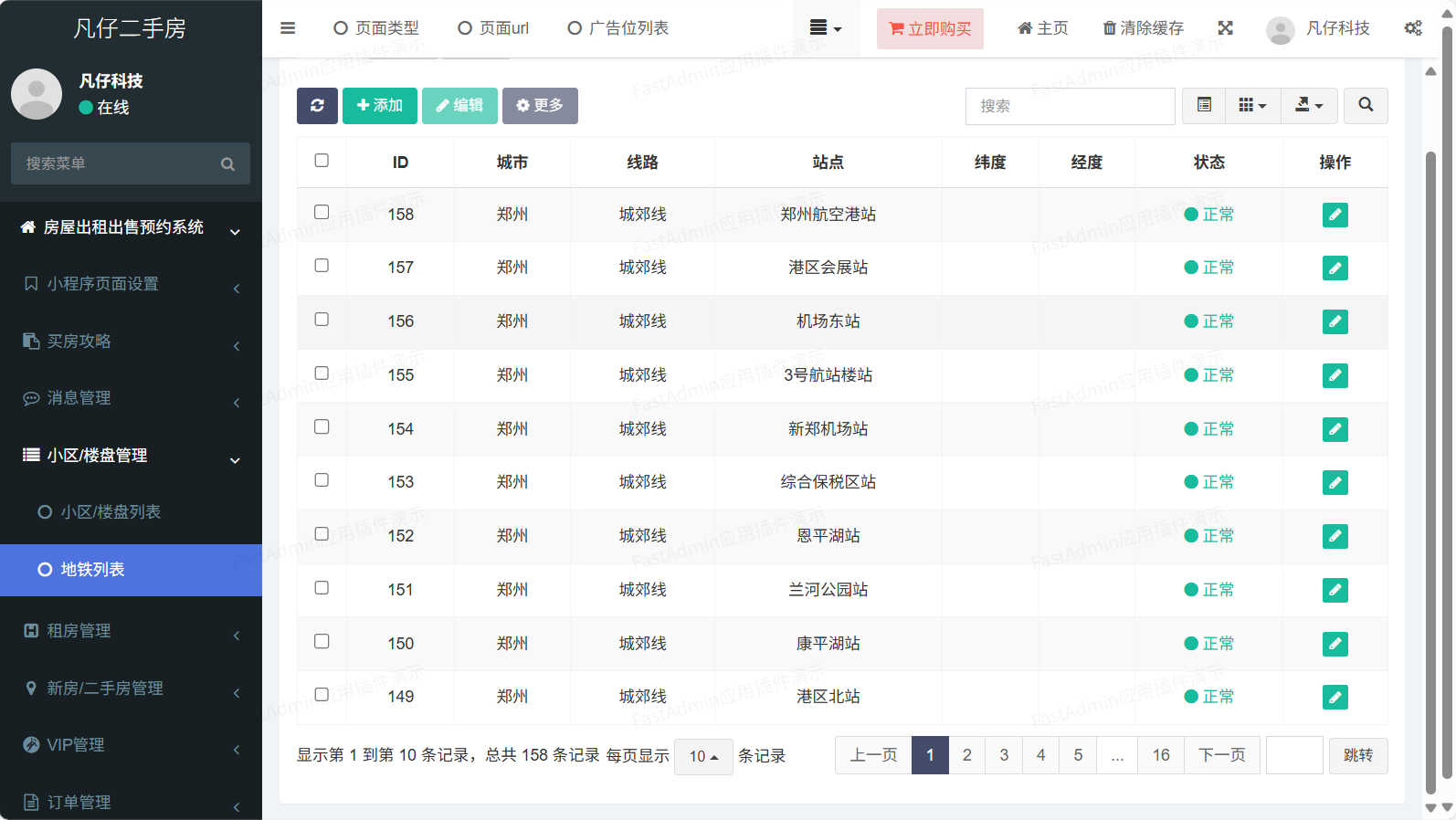
Task: Click edit pencil for station 机场东站
Action: tap(1335, 321)
